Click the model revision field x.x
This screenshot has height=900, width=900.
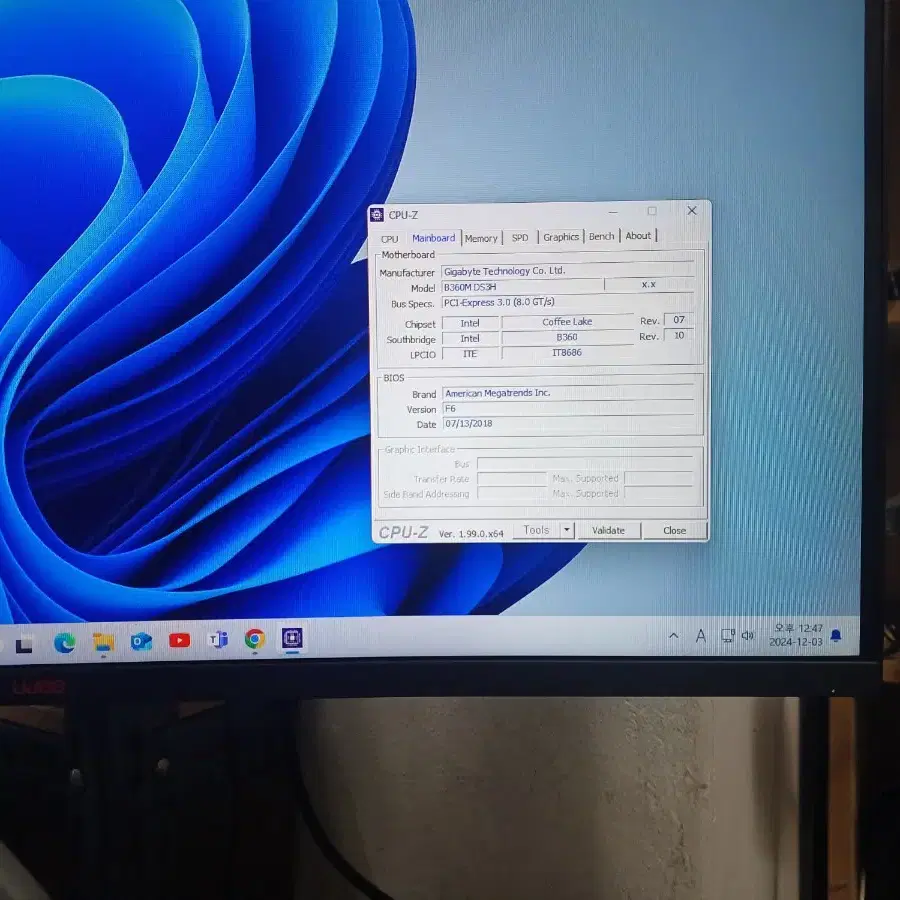(x=649, y=284)
